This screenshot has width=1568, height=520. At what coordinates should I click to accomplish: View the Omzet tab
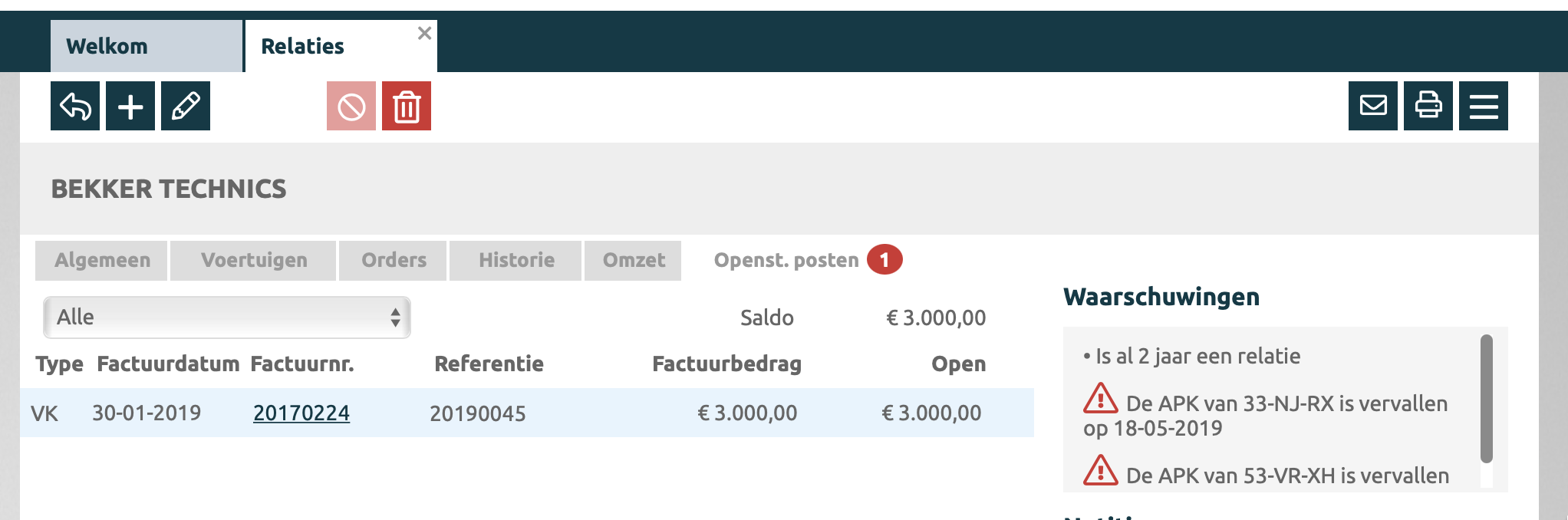click(x=634, y=260)
